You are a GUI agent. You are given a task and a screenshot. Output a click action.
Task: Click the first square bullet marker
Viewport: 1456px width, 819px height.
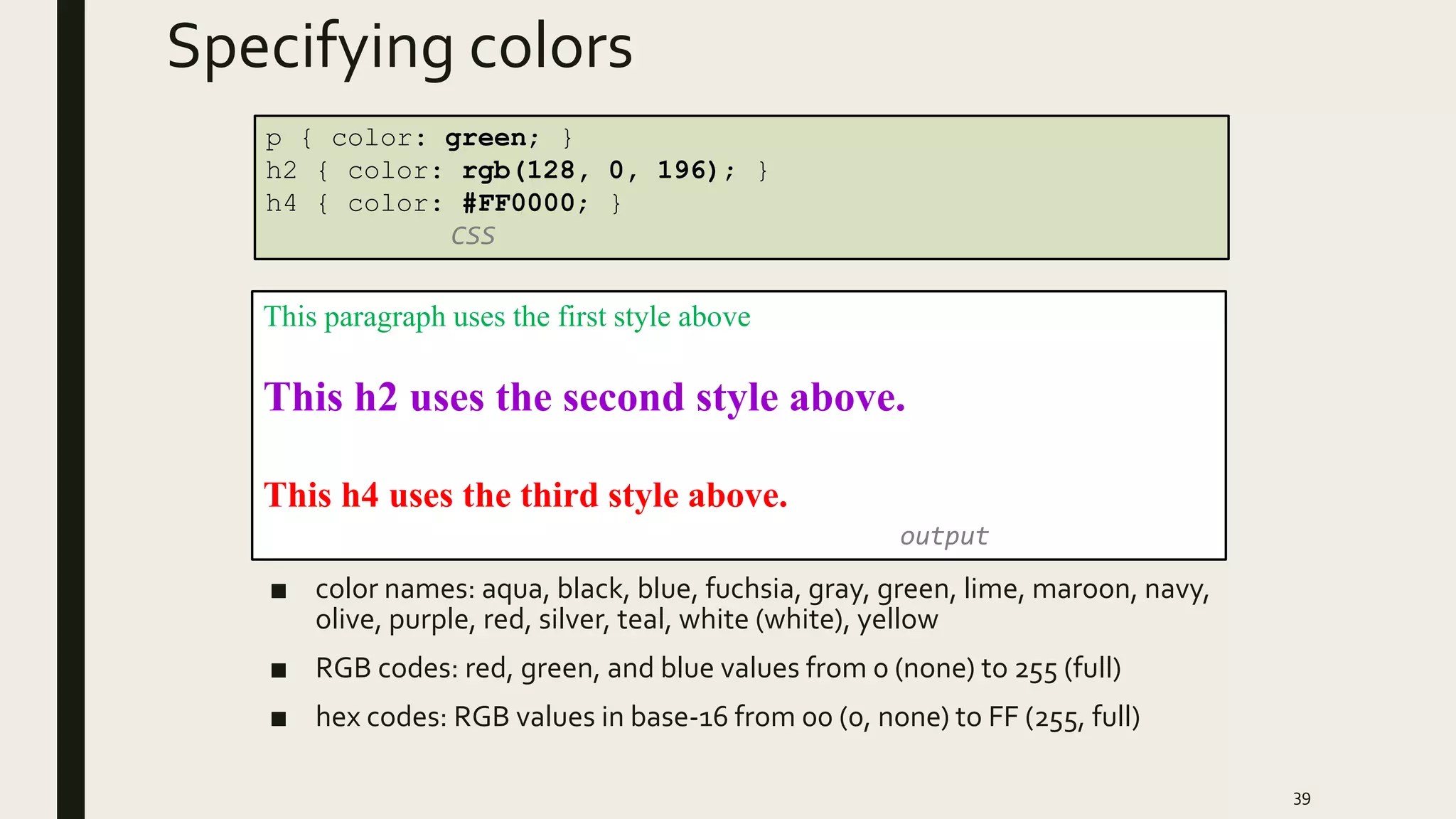(279, 591)
